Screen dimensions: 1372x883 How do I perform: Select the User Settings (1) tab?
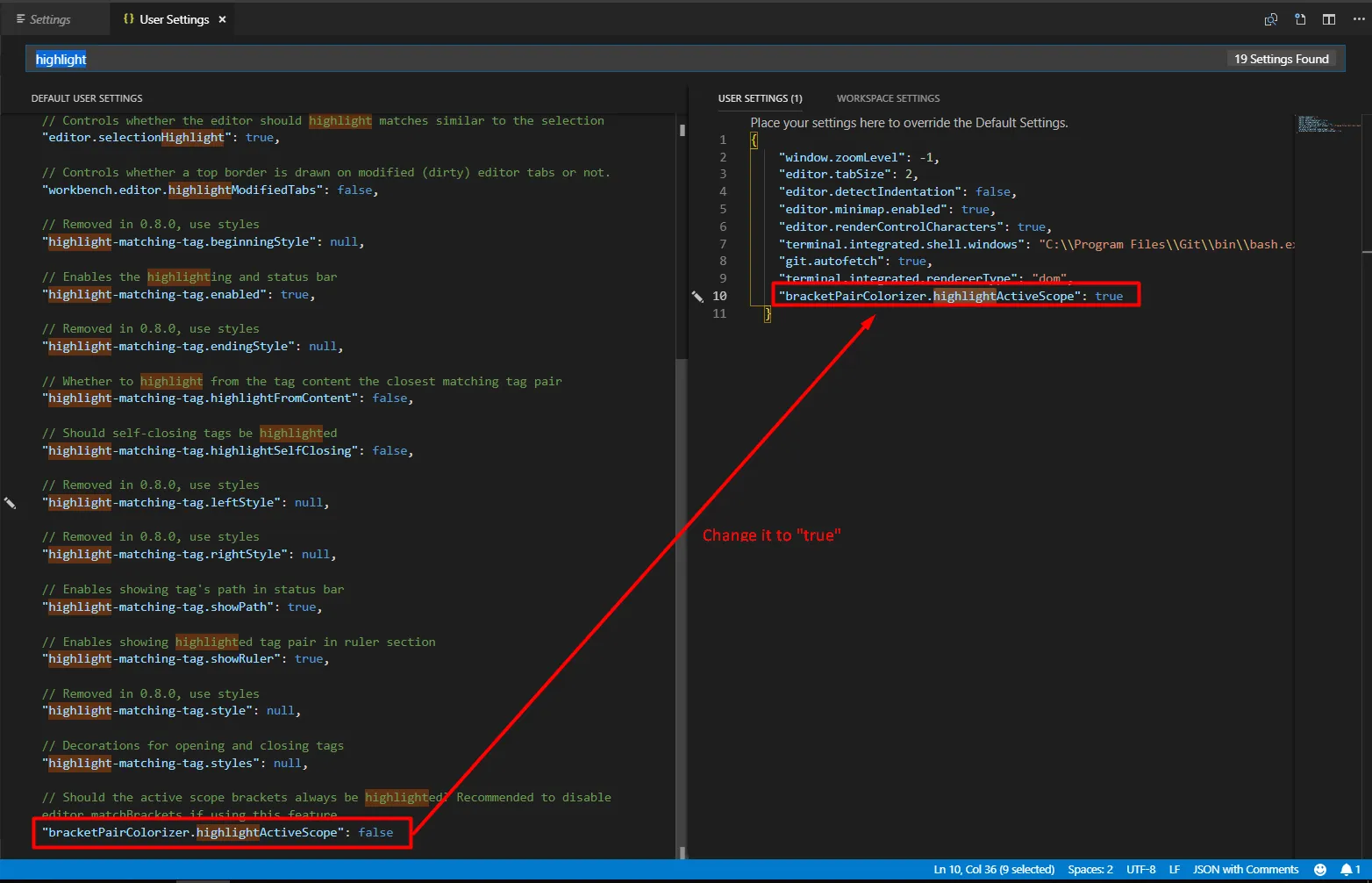point(760,98)
